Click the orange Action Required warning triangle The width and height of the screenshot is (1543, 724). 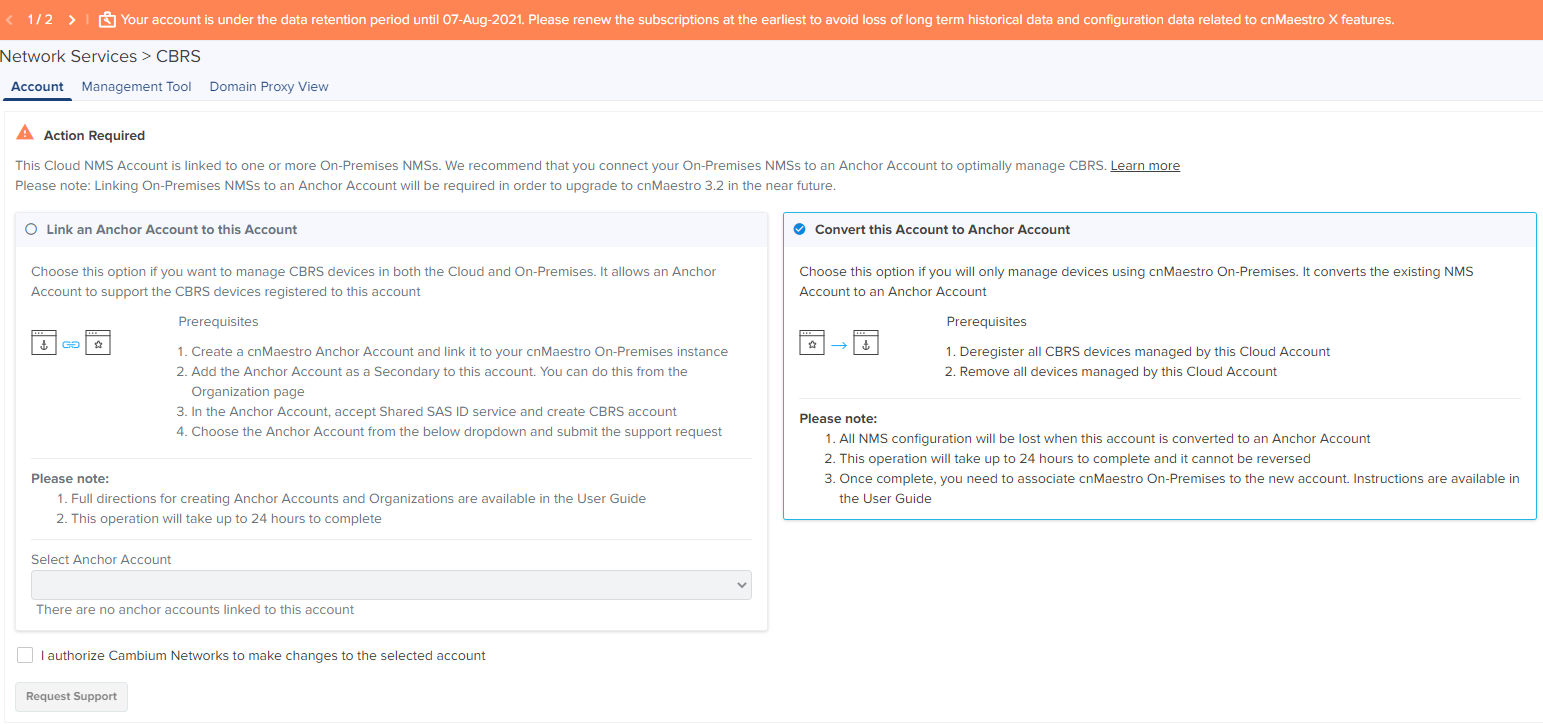point(25,134)
